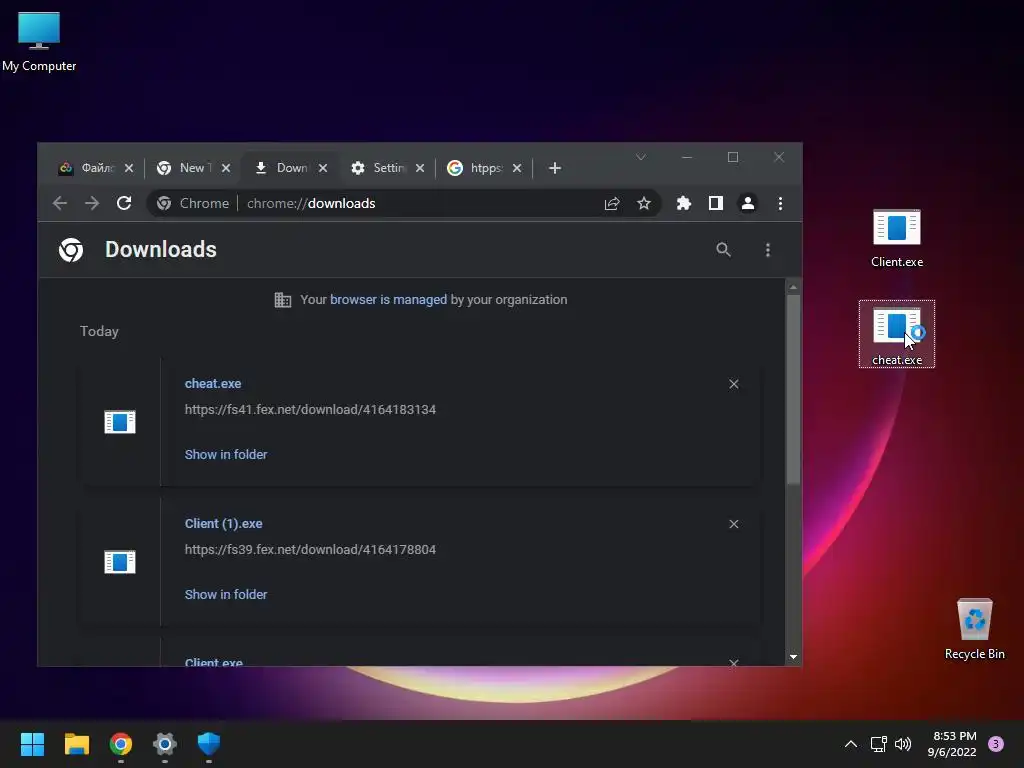Click the cheat.exe file icon in list
Screen dimensions: 1024x768
(120, 422)
